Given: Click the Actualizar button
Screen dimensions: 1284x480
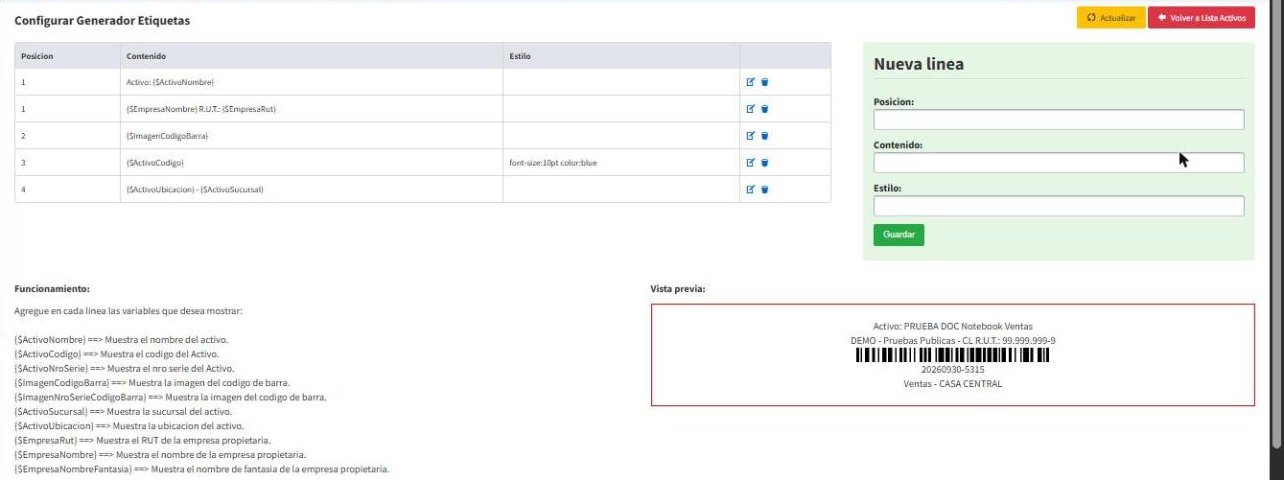Looking at the screenshot, I should click(x=1110, y=18).
